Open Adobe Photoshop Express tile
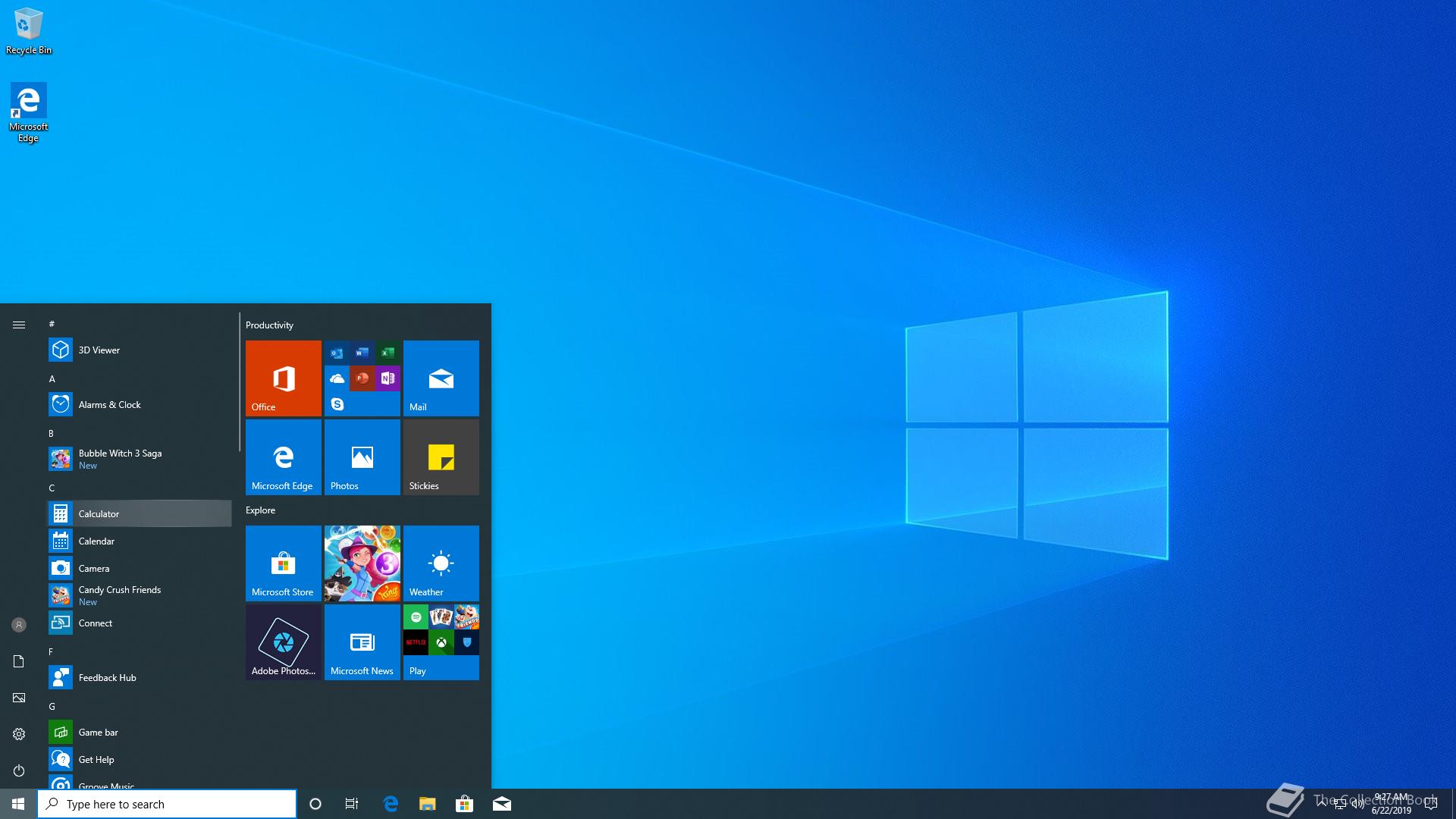This screenshot has height=819, width=1456. 284,642
